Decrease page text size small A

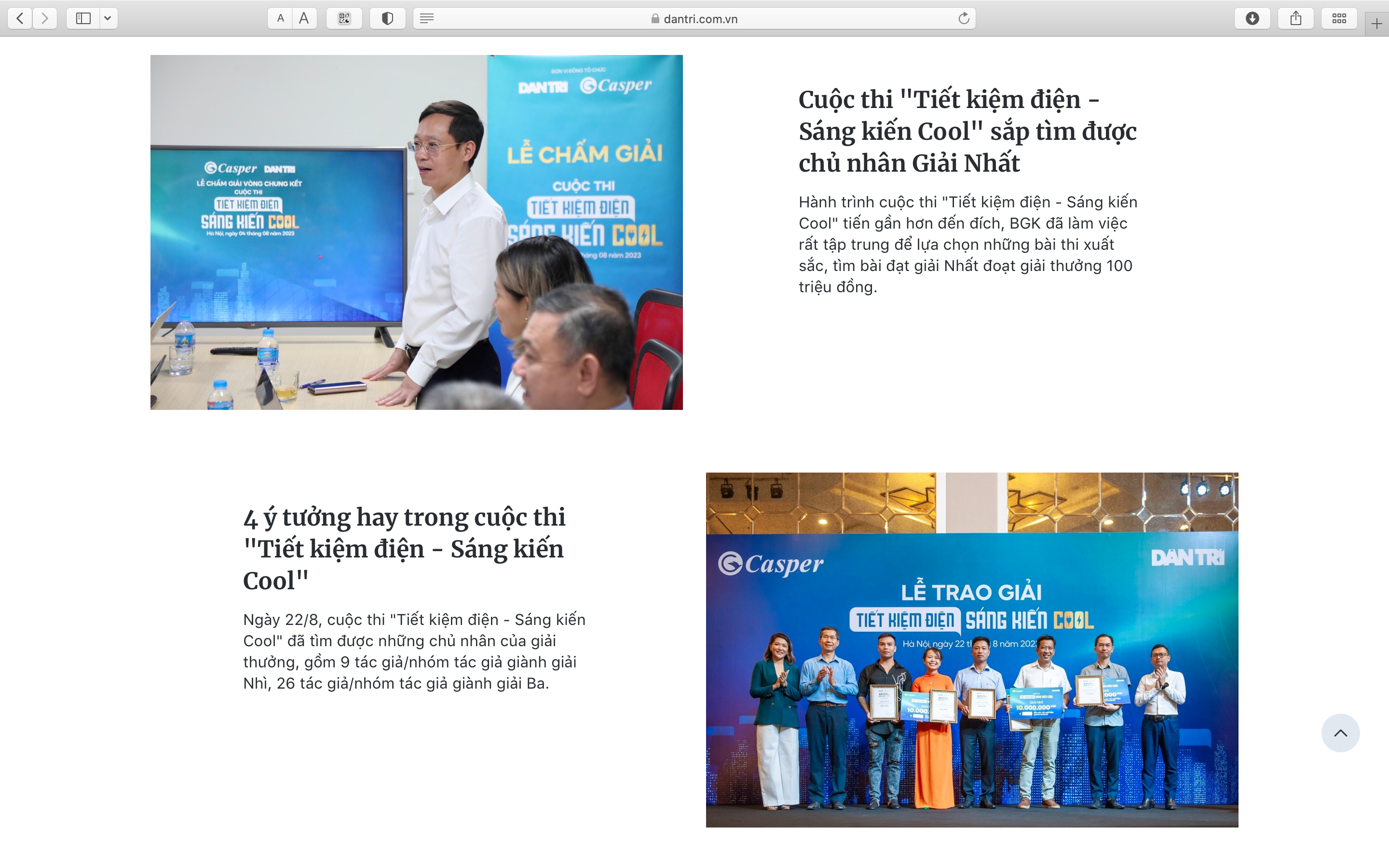(280, 18)
